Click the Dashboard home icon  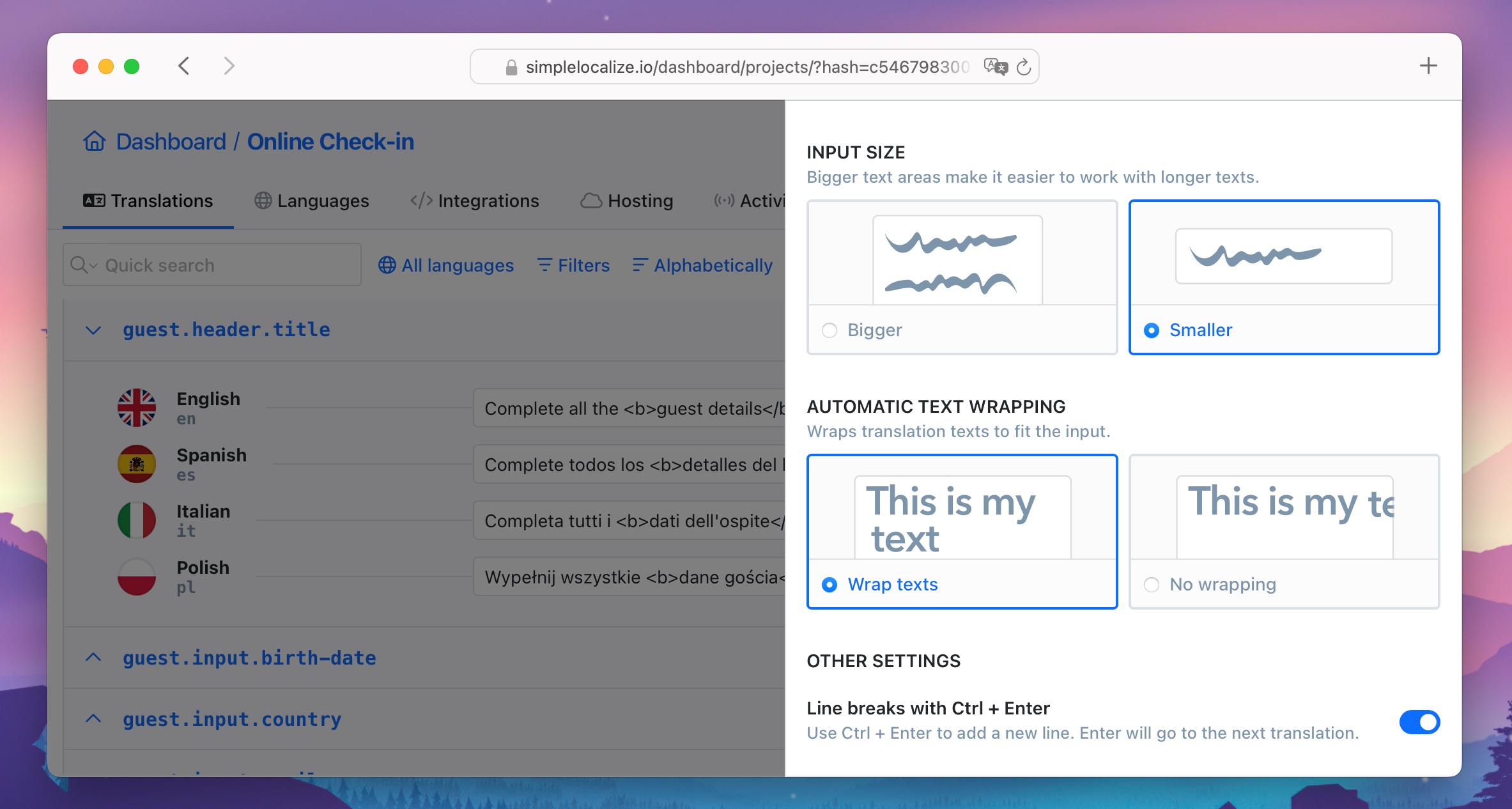click(x=95, y=141)
